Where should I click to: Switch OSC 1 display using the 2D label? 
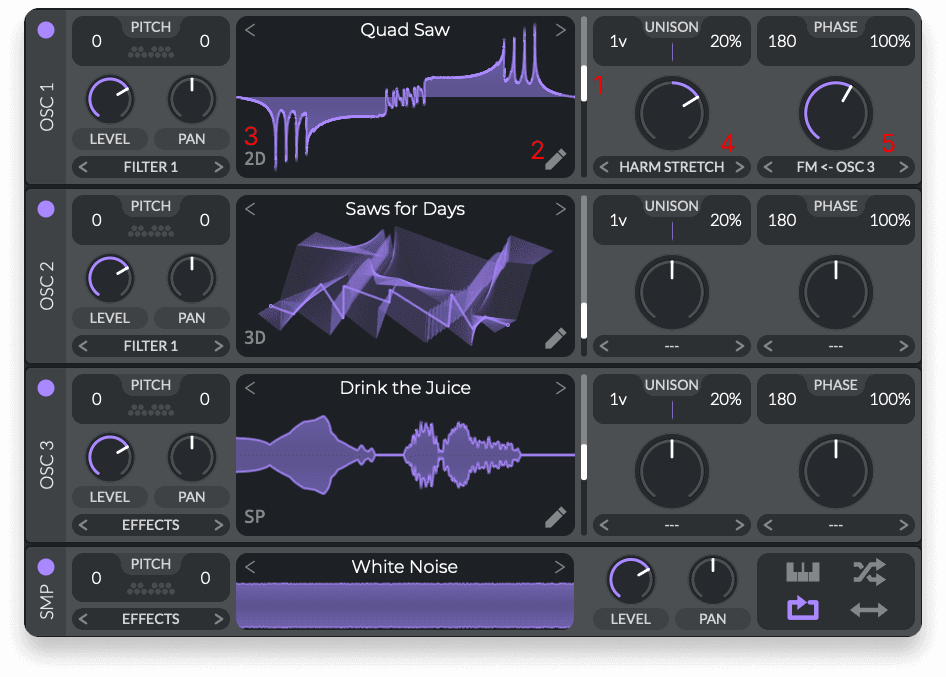pyautogui.click(x=254, y=158)
